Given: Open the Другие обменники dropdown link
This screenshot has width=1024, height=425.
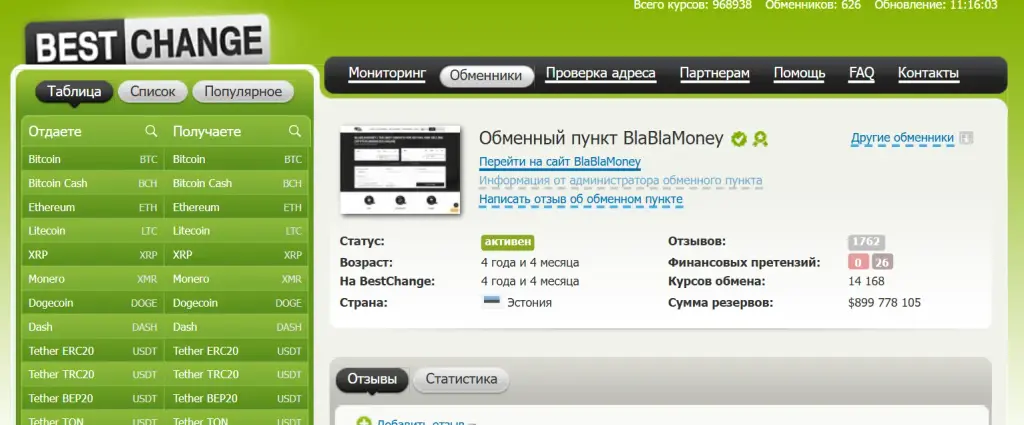Looking at the screenshot, I should pyautogui.click(x=903, y=138).
